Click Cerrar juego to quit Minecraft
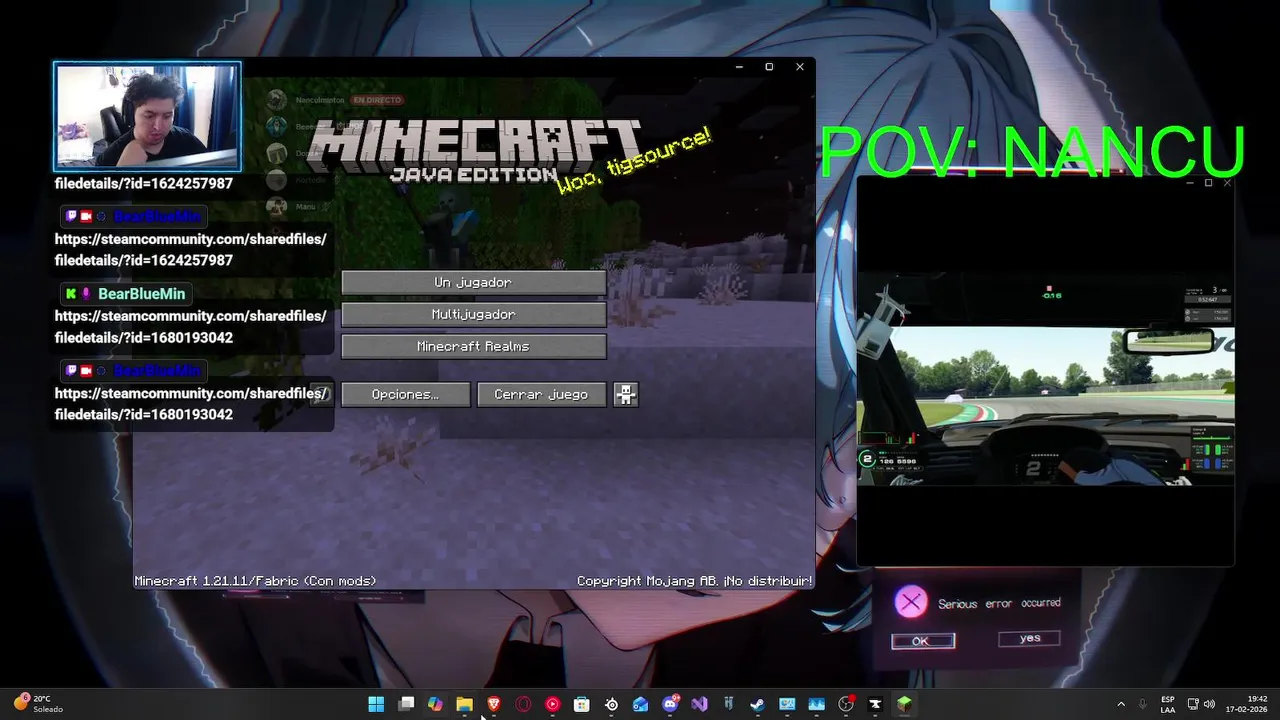1280x720 pixels. pyautogui.click(x=541, y=394)
